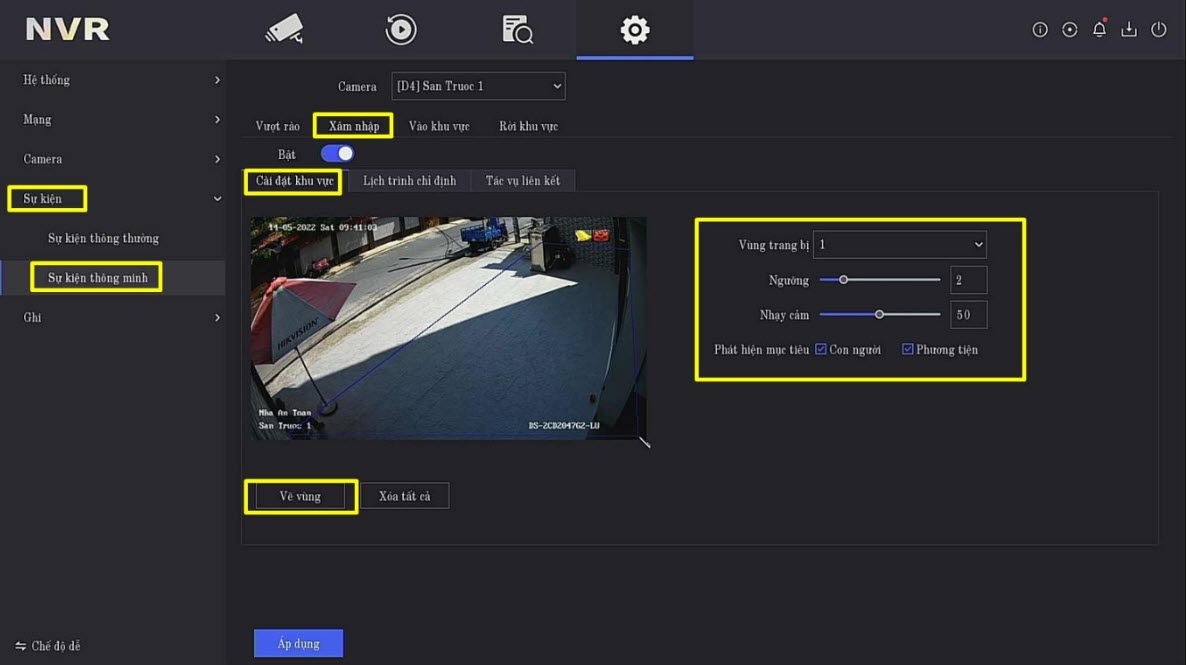Uncheck the Con người checkbox
The image size is (1187, 665).
(x=821, y=349)
